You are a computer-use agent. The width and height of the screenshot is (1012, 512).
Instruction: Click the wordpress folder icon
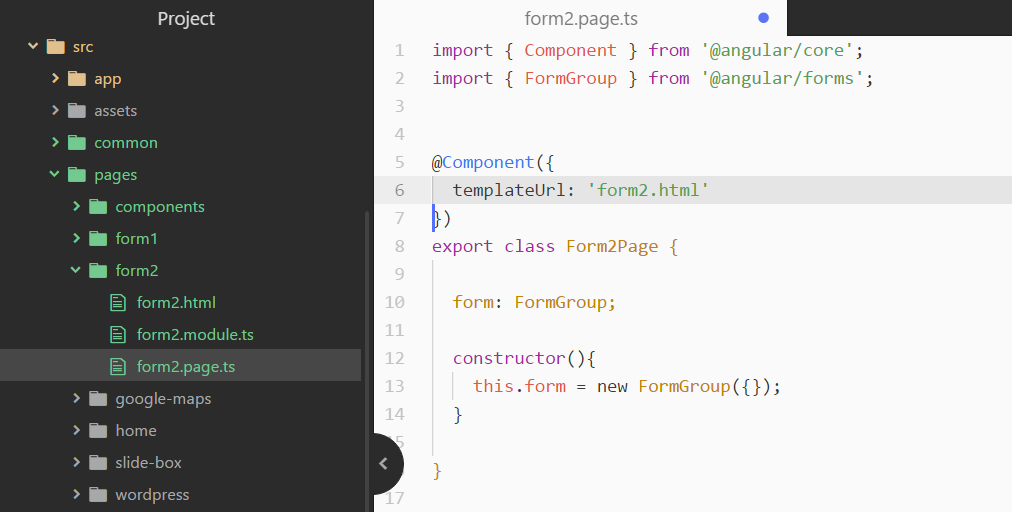pos(98,495)
